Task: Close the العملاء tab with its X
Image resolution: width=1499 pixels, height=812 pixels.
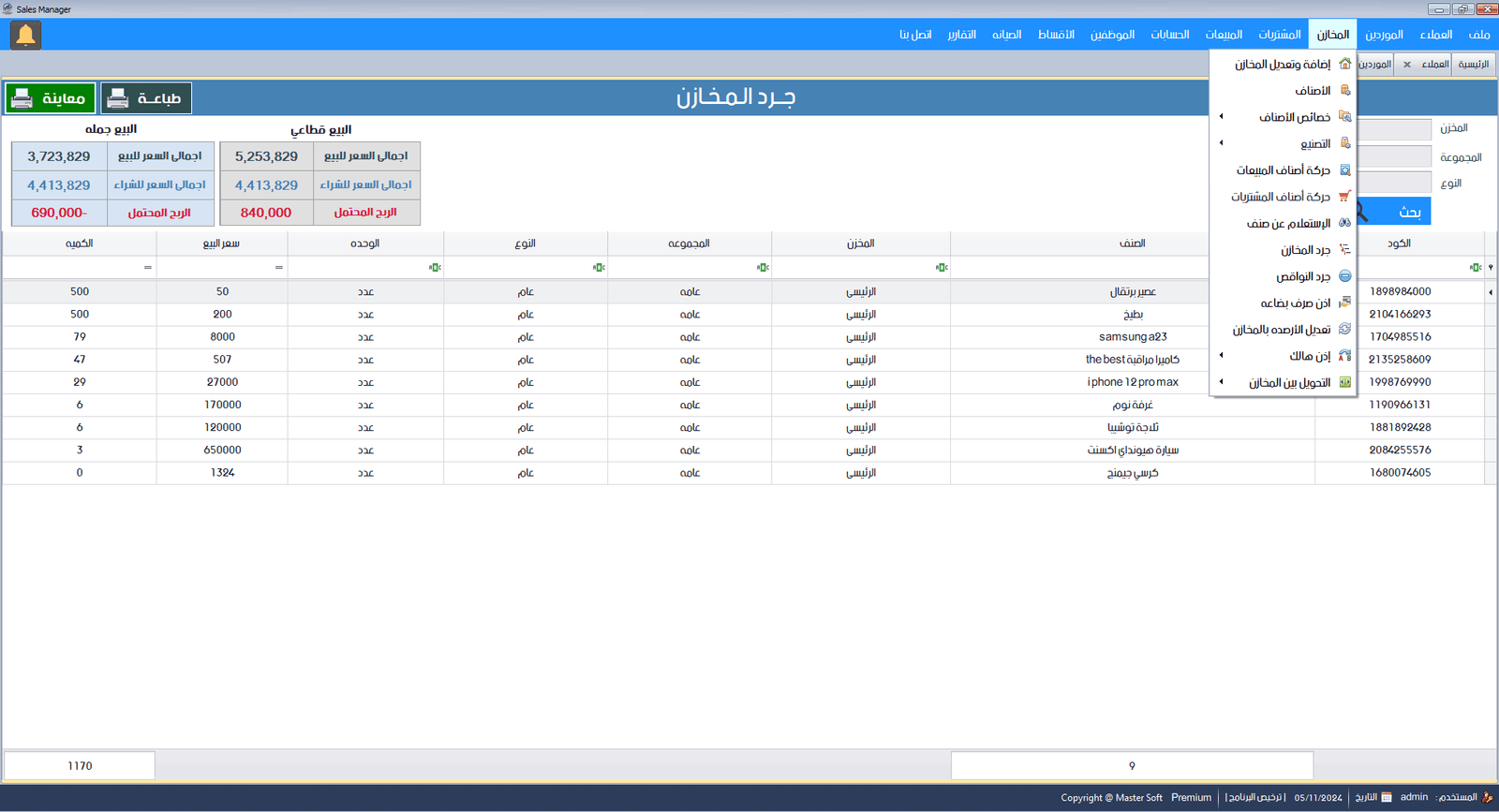Action: (x=1406, y=65)
